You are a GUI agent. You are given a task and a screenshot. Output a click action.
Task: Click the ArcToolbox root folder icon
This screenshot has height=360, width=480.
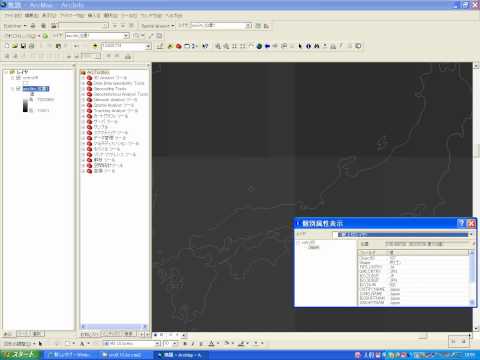coord(83,72)
